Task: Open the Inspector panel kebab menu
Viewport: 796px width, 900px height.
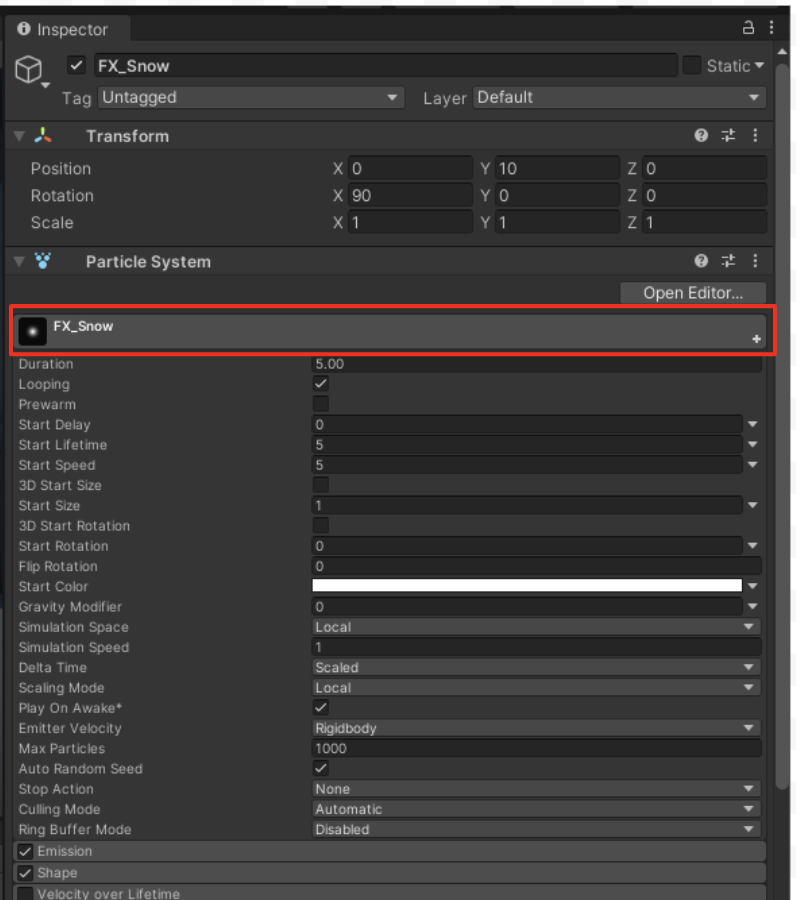Action: pyautogui.click(x=773, y=27)
